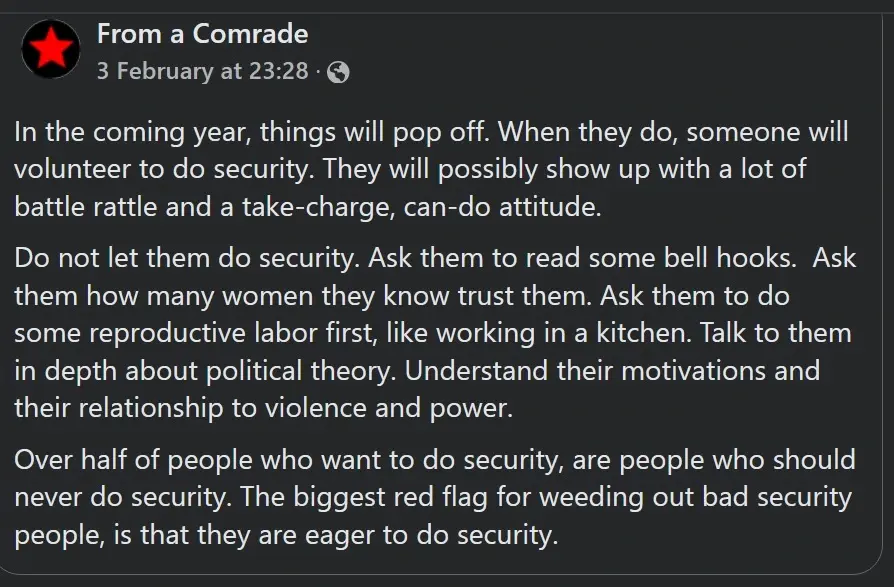Click the word "volunteer" in the first paragraph
This screenshot has height=587, width=894.
(x=72, y=169)
